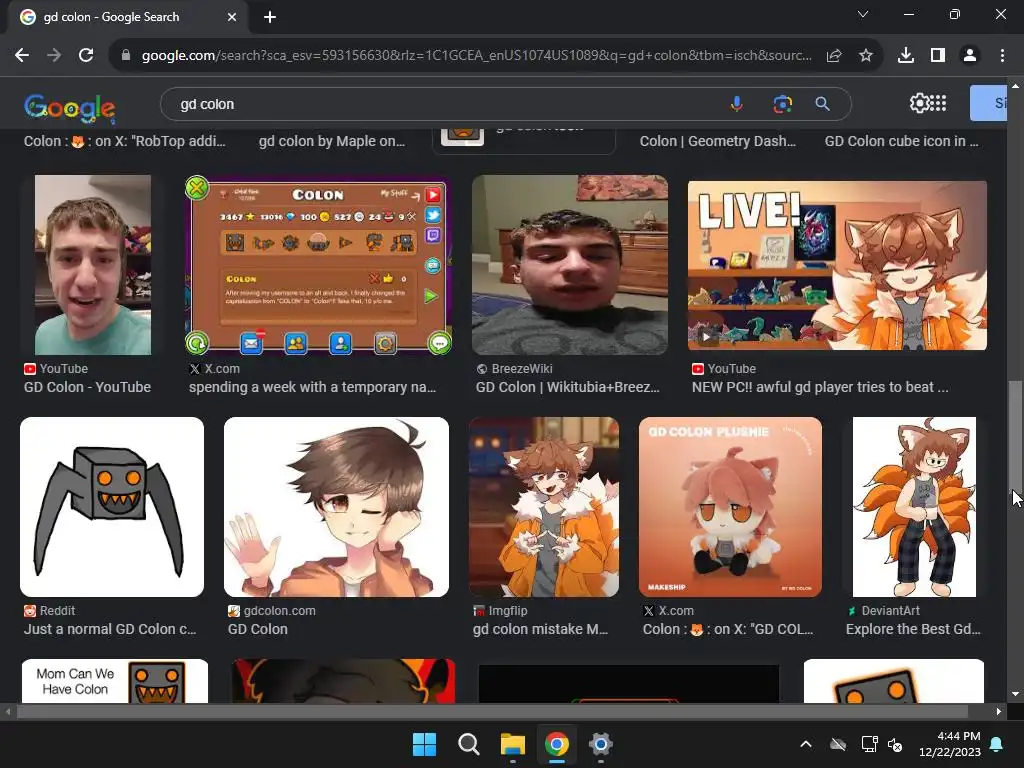Click gdcolon.com source label
The width and height of the screenshot is (1024, 768).
(x=280, y=611)
